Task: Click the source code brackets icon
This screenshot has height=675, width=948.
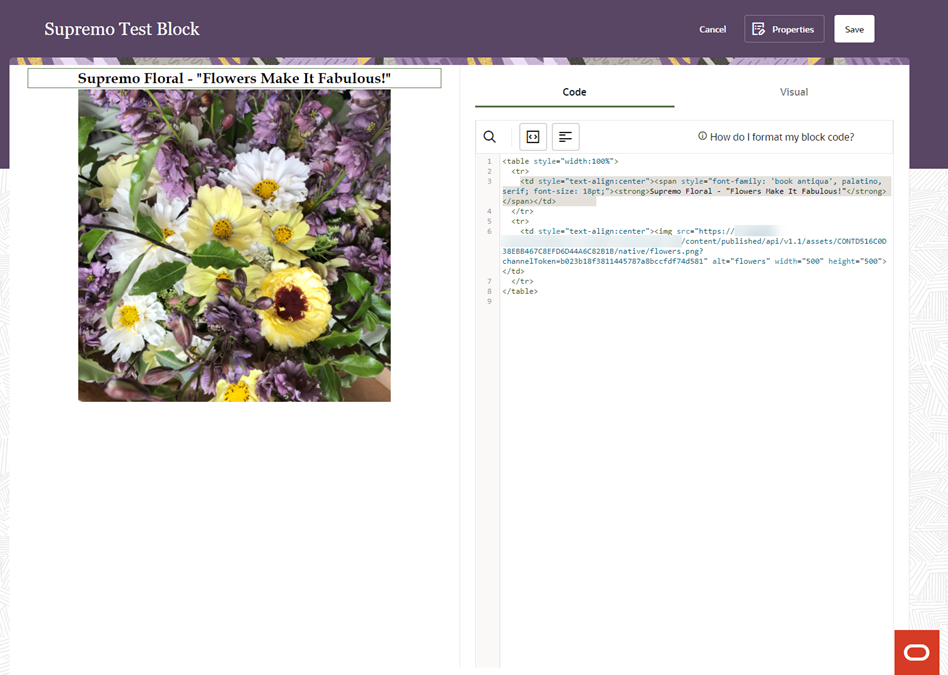Action: point(533,137)
